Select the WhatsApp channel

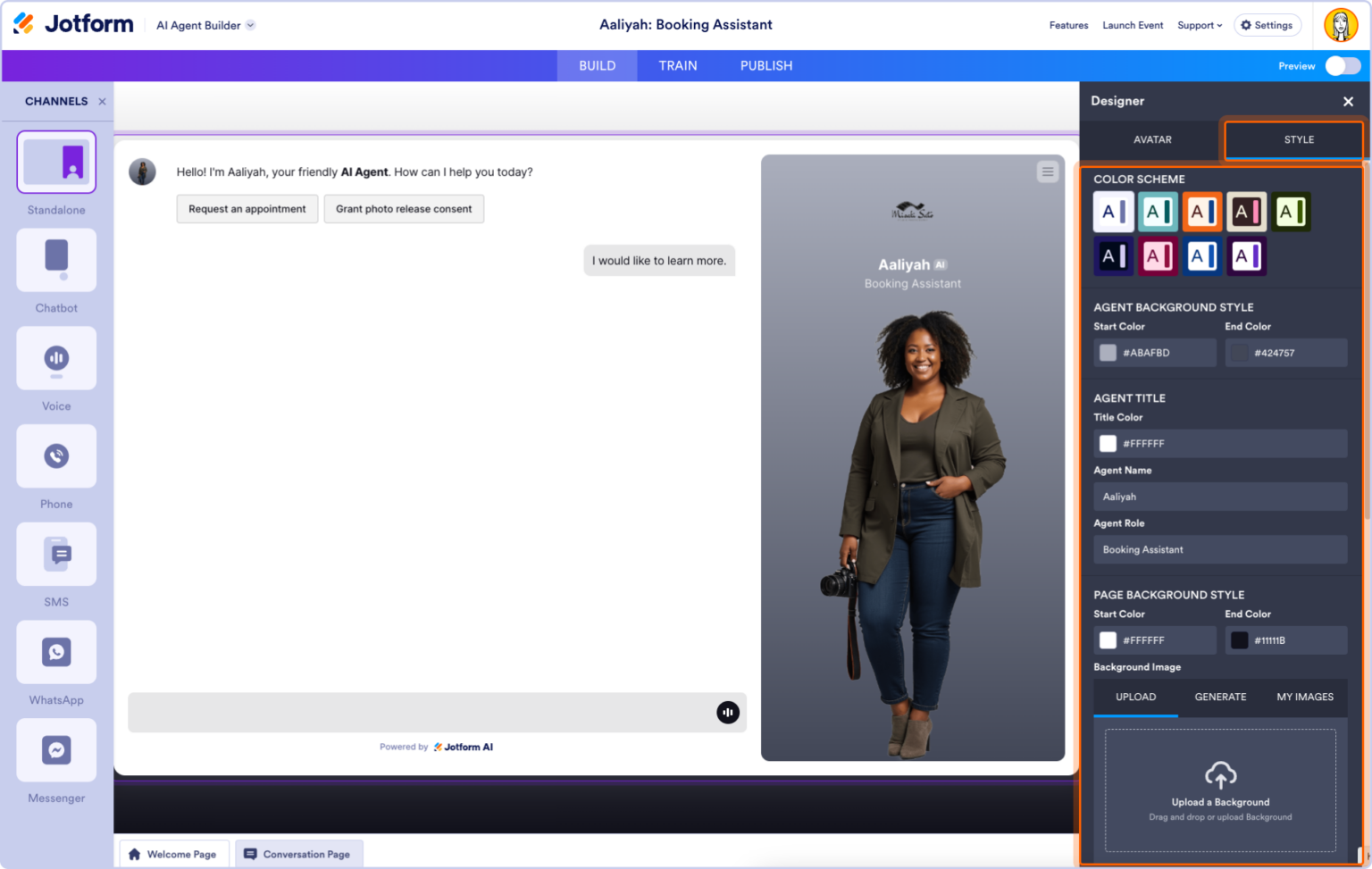point(55,652)
